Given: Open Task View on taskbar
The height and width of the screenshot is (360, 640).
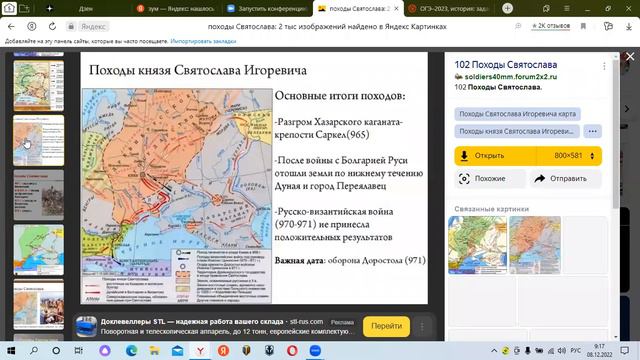Looking at the screenshot, I should (x=78, y=351).
